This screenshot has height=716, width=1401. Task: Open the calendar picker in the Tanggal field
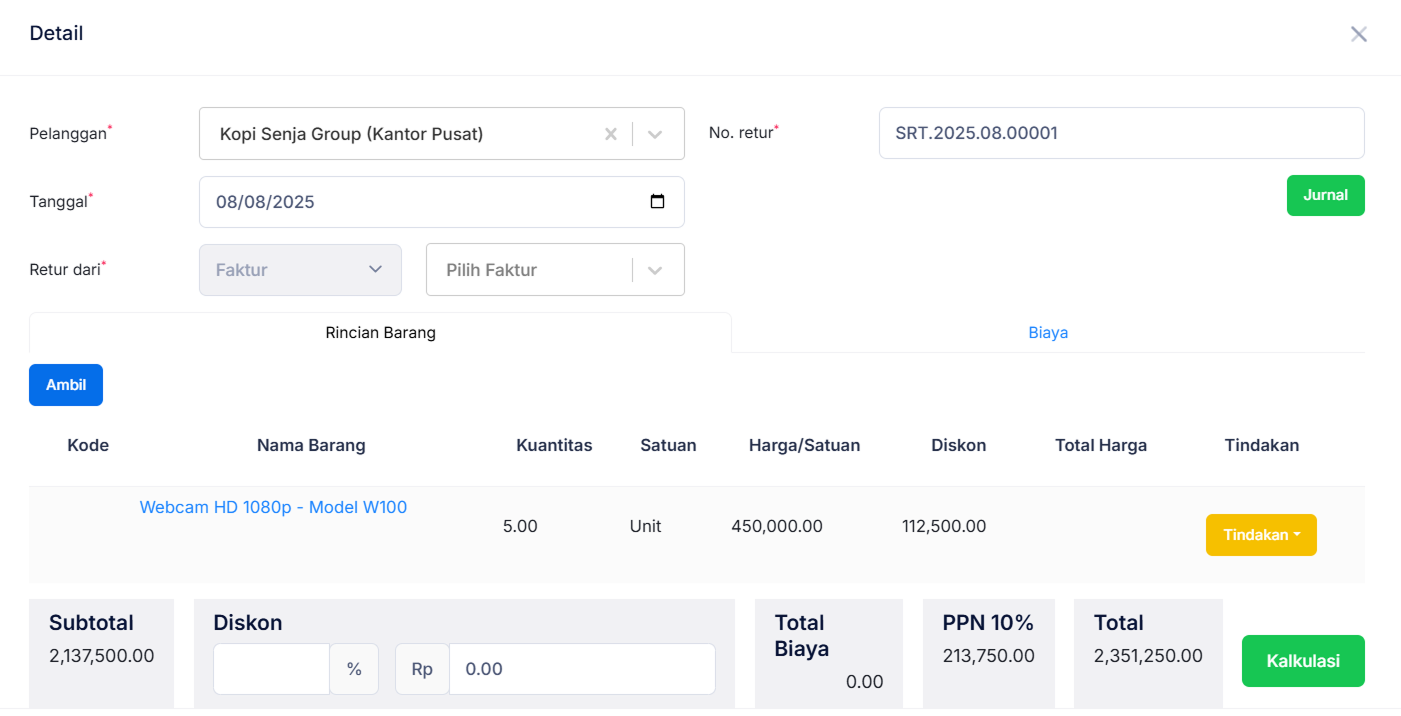pyautogui.click(x=658, y=201)
